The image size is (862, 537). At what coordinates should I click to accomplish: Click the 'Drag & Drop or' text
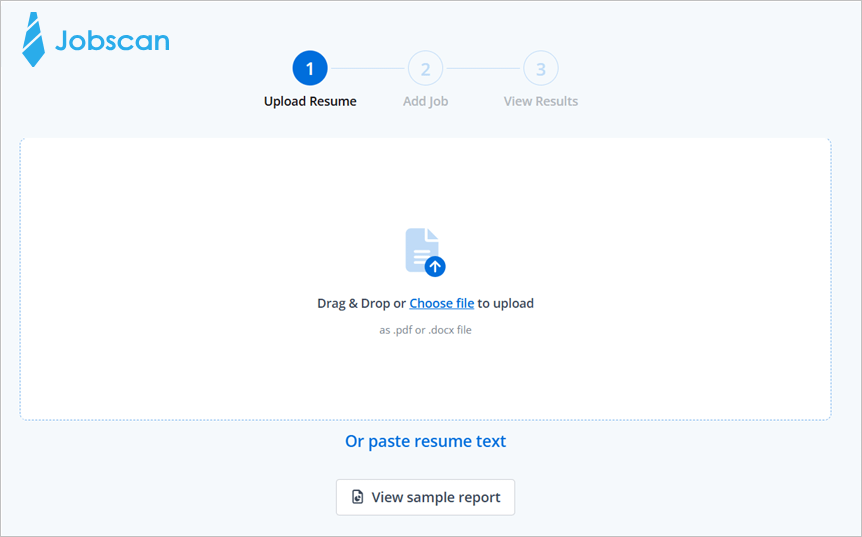(361, 303)
